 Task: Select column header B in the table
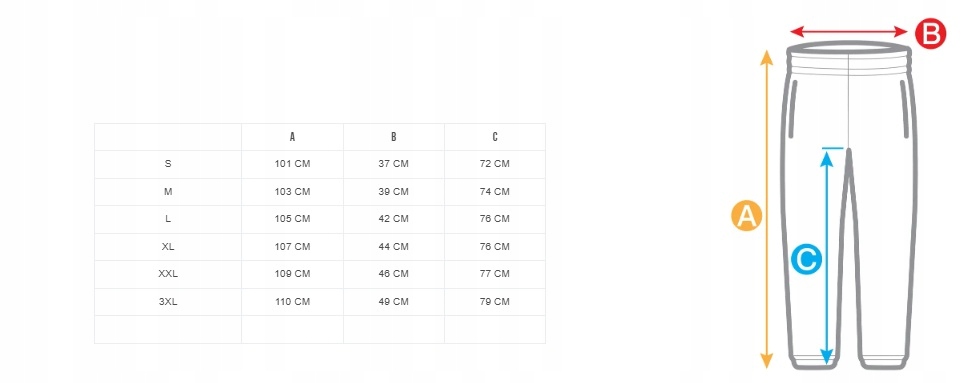coord(394,137)
